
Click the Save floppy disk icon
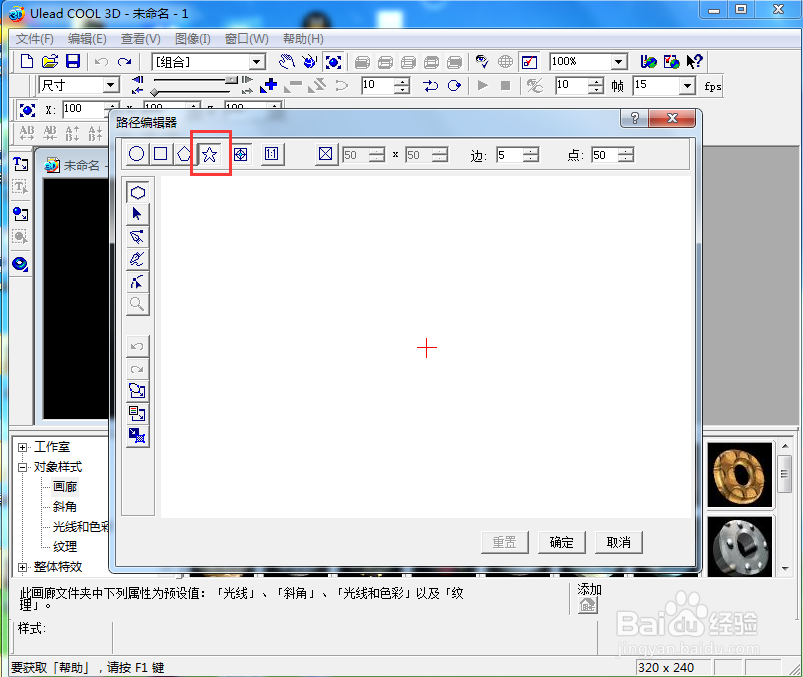pyautogui.click(x=73, y=61)
